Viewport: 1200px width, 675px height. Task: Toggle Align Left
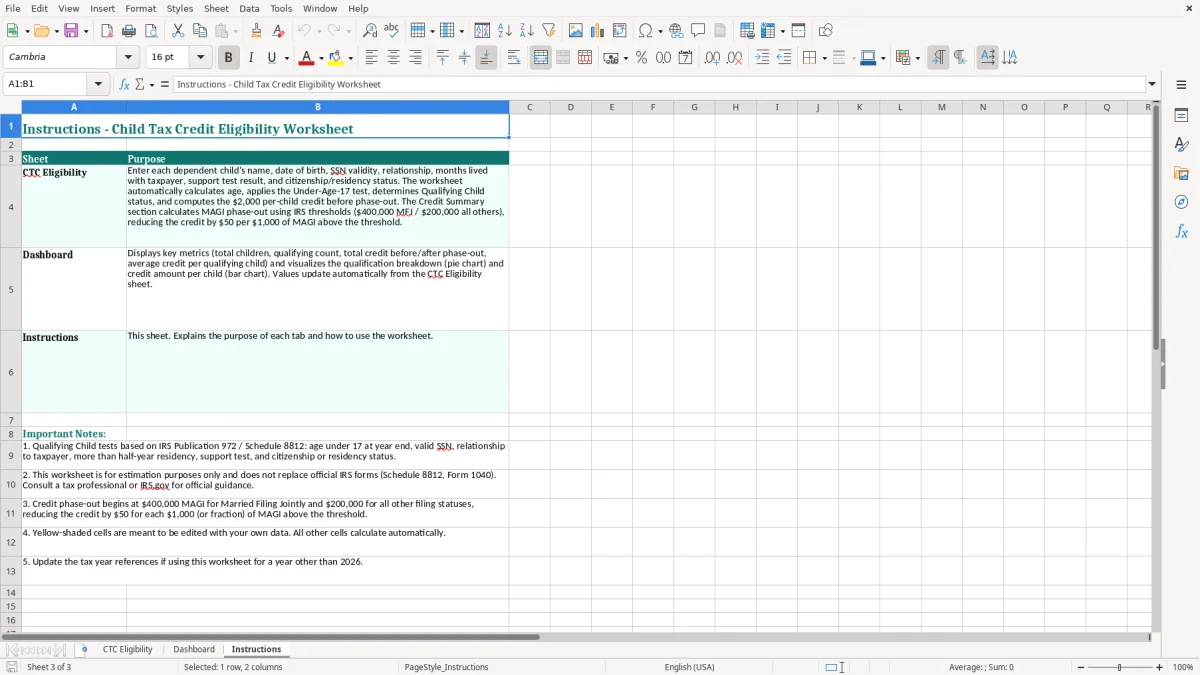(371, 58)
